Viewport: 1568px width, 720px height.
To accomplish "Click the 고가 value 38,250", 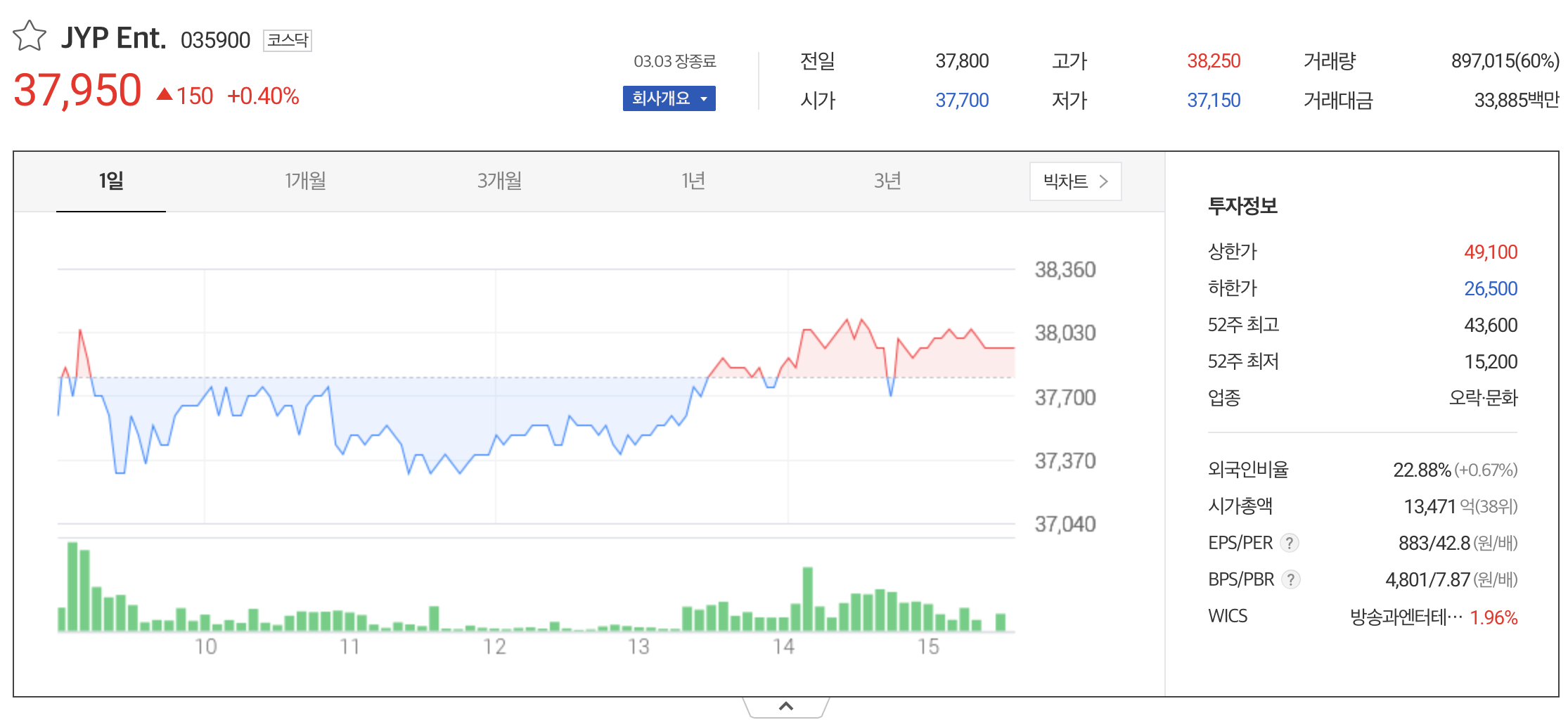I will point(1214,61).
